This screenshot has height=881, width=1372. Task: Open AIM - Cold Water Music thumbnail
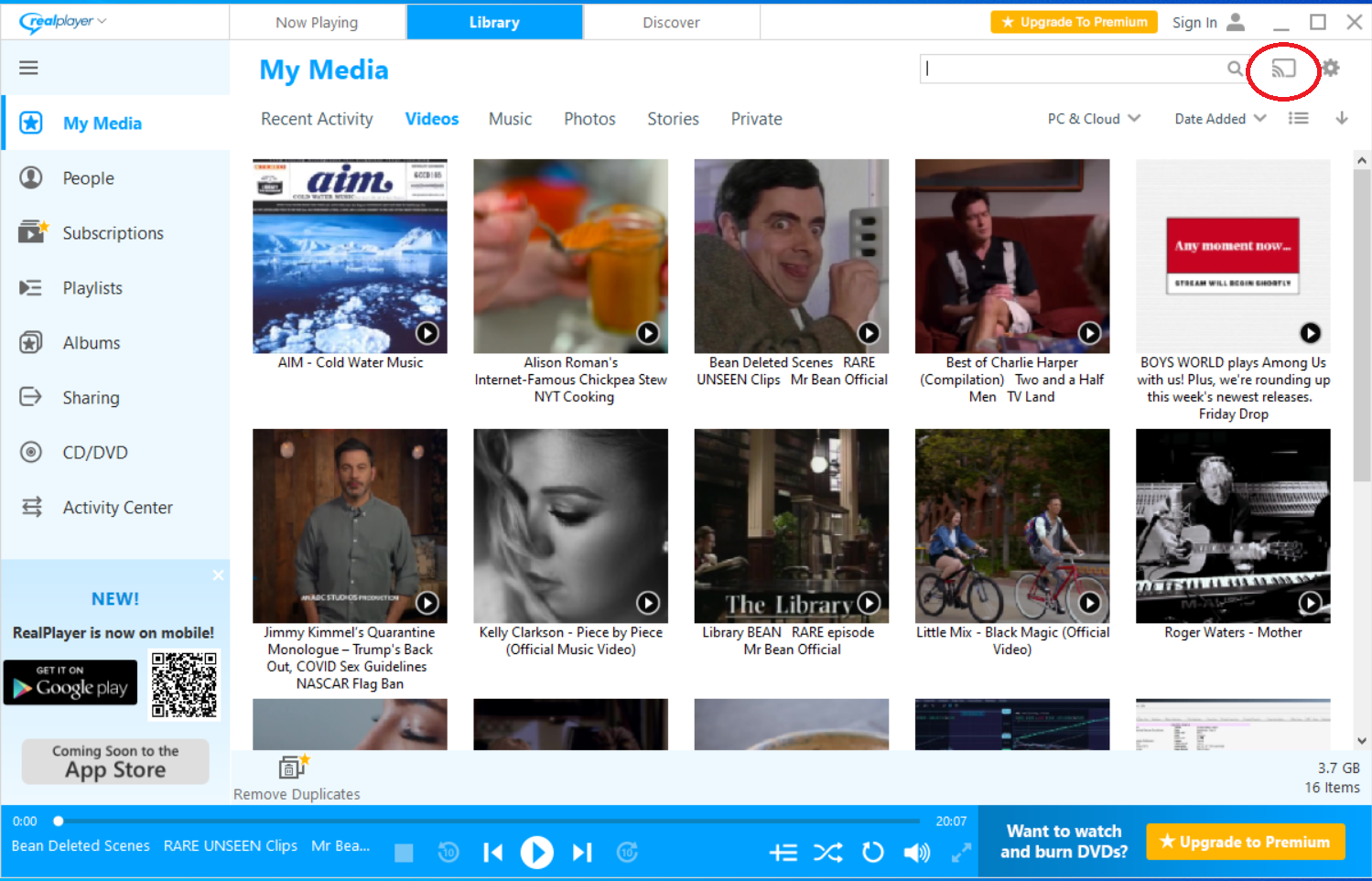click(350, 256)
